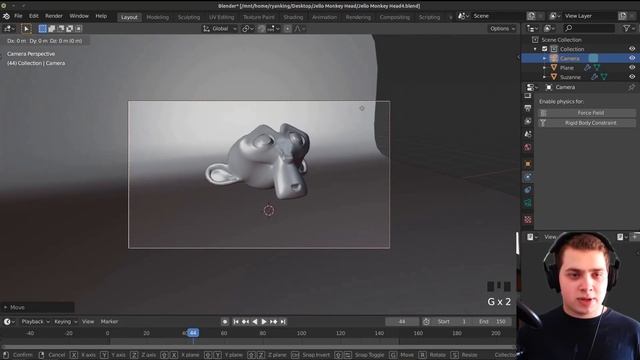Open the Playback dropdown in timeline
This screenshot has width=640, height=360.
click(x=35, y=322)
